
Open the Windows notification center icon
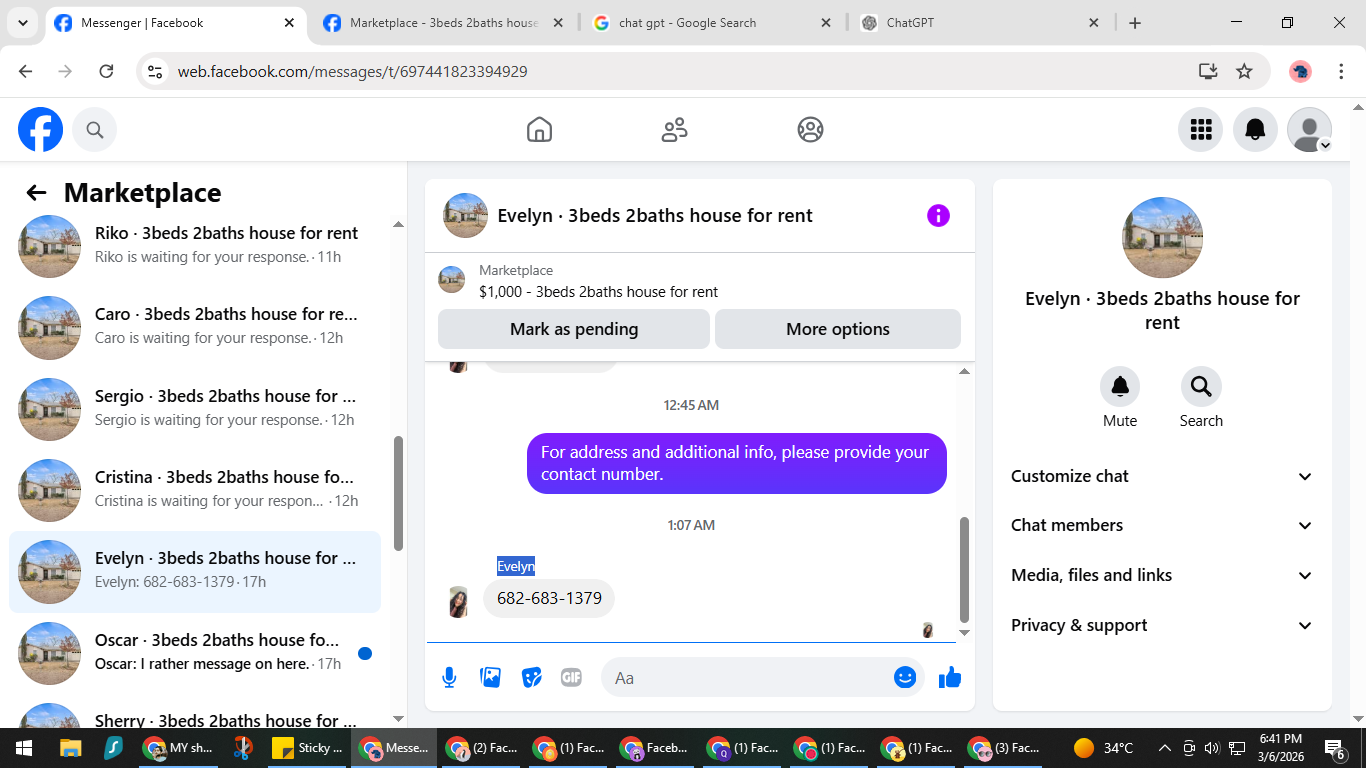coord(1335,748)
